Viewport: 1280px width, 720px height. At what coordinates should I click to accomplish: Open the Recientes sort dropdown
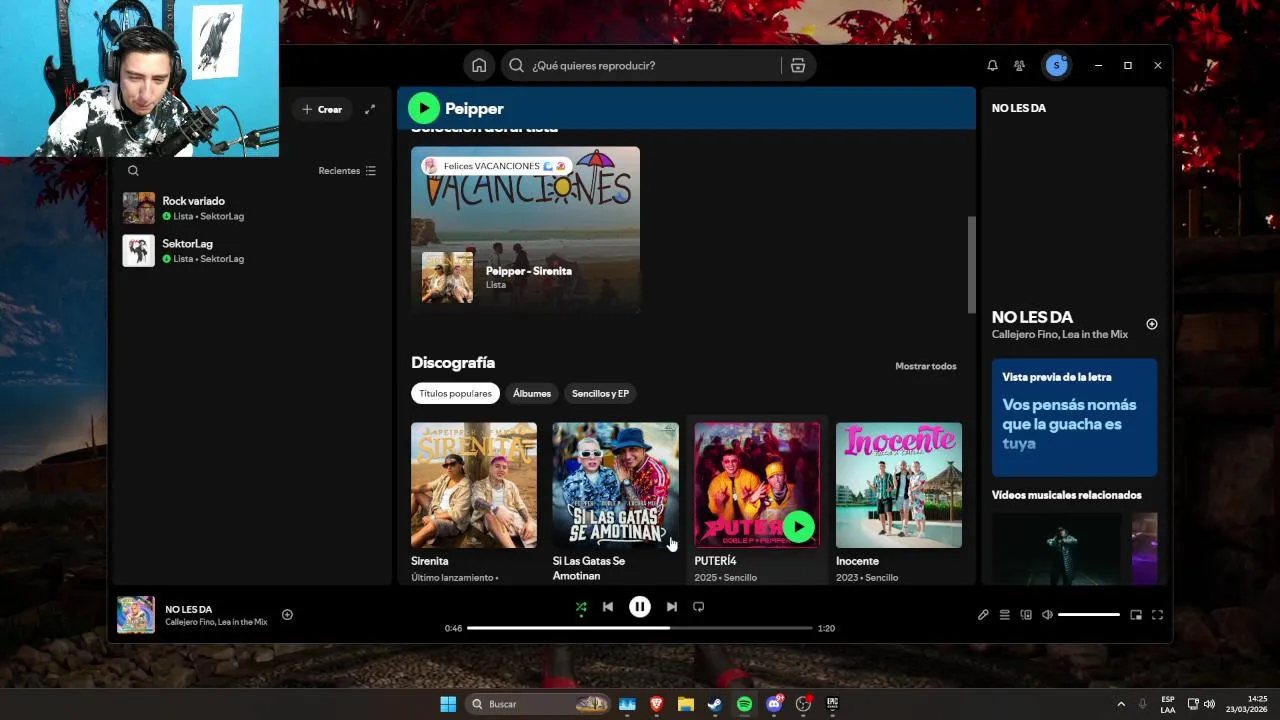pyautogui.click(x=347, y=171)
